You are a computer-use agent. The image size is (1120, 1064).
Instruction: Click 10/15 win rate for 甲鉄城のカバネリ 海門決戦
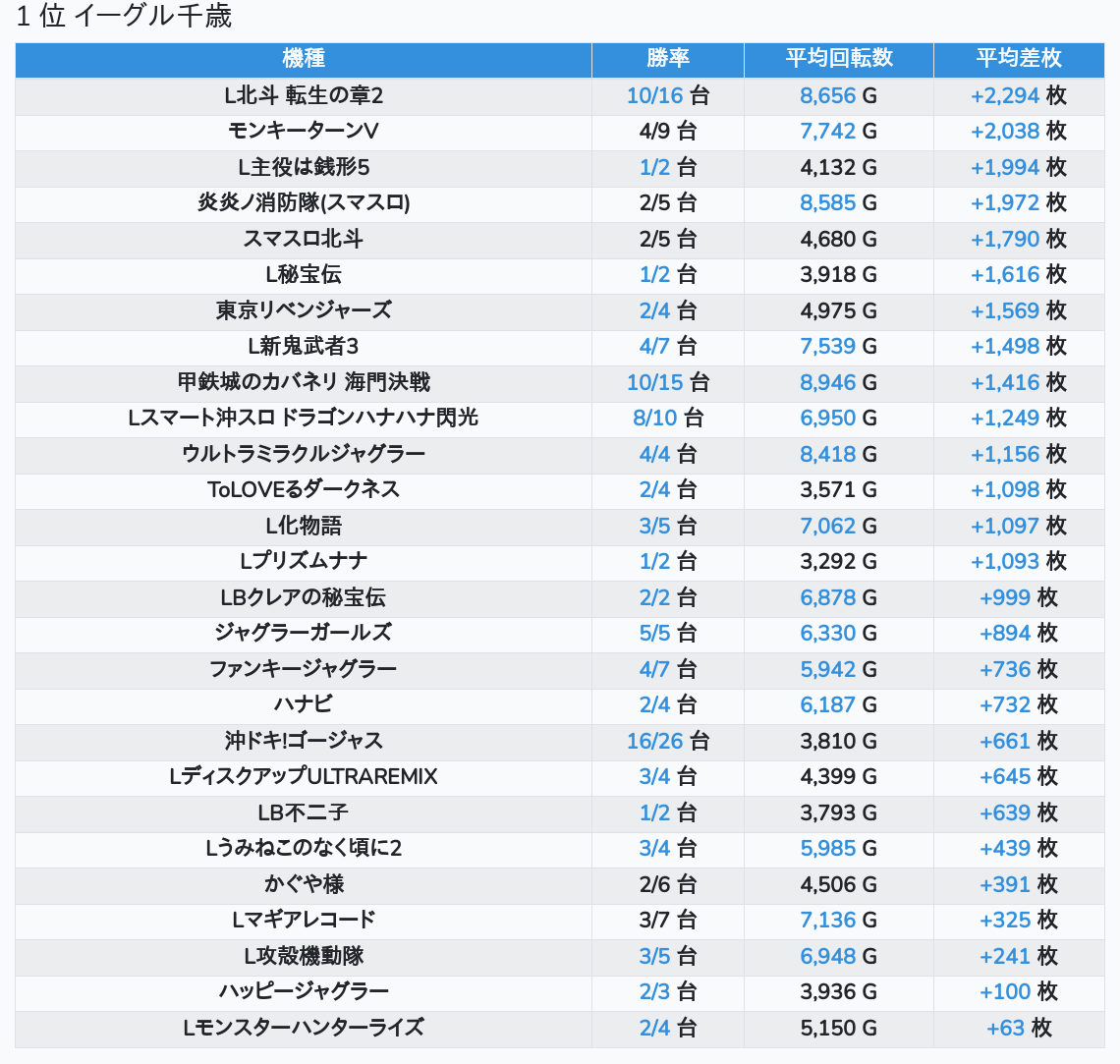coord(654,382)
